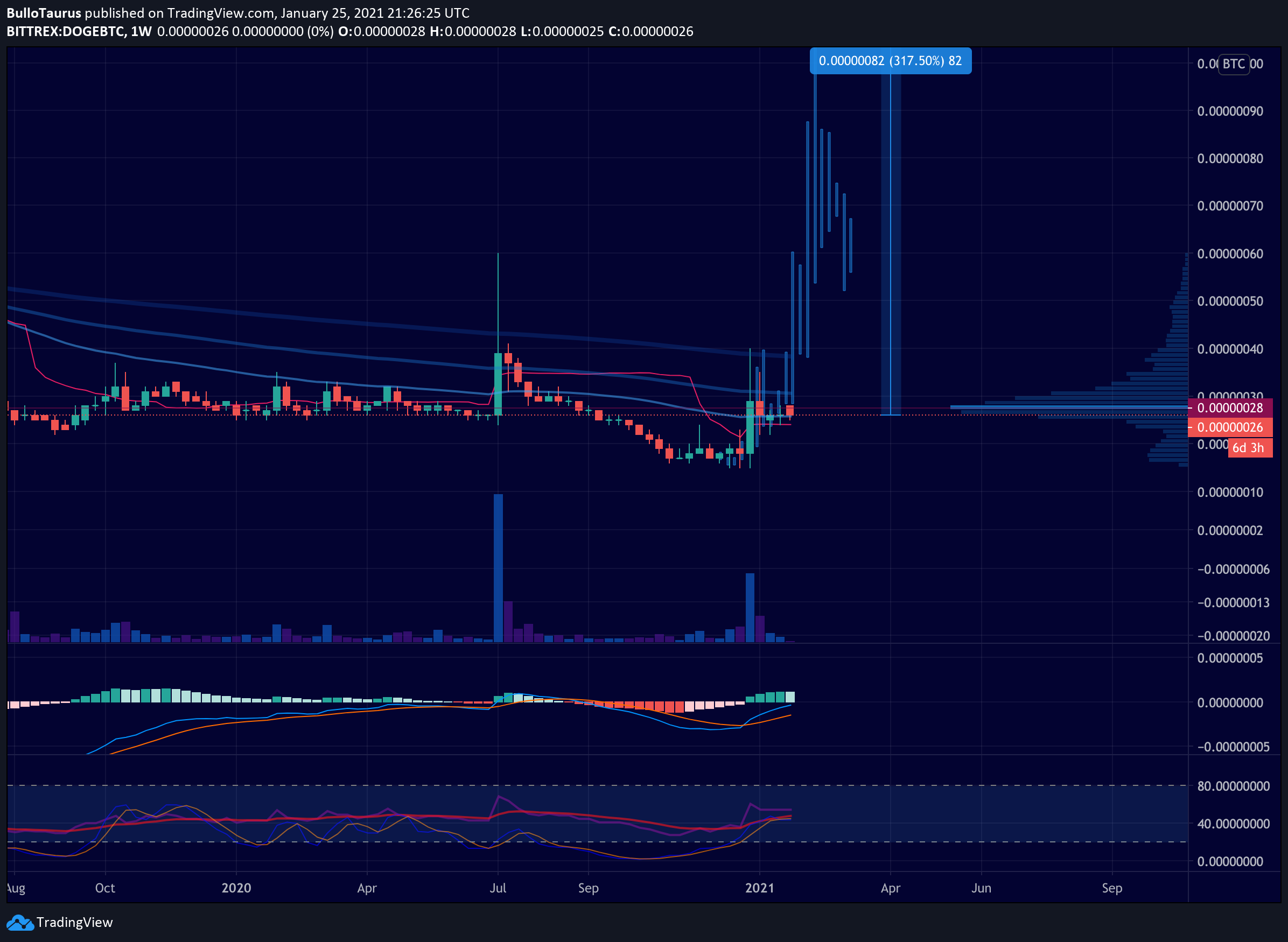Click the BulloTaurus author name
Screen dimensions: 1288x942
tap(44, 12)
